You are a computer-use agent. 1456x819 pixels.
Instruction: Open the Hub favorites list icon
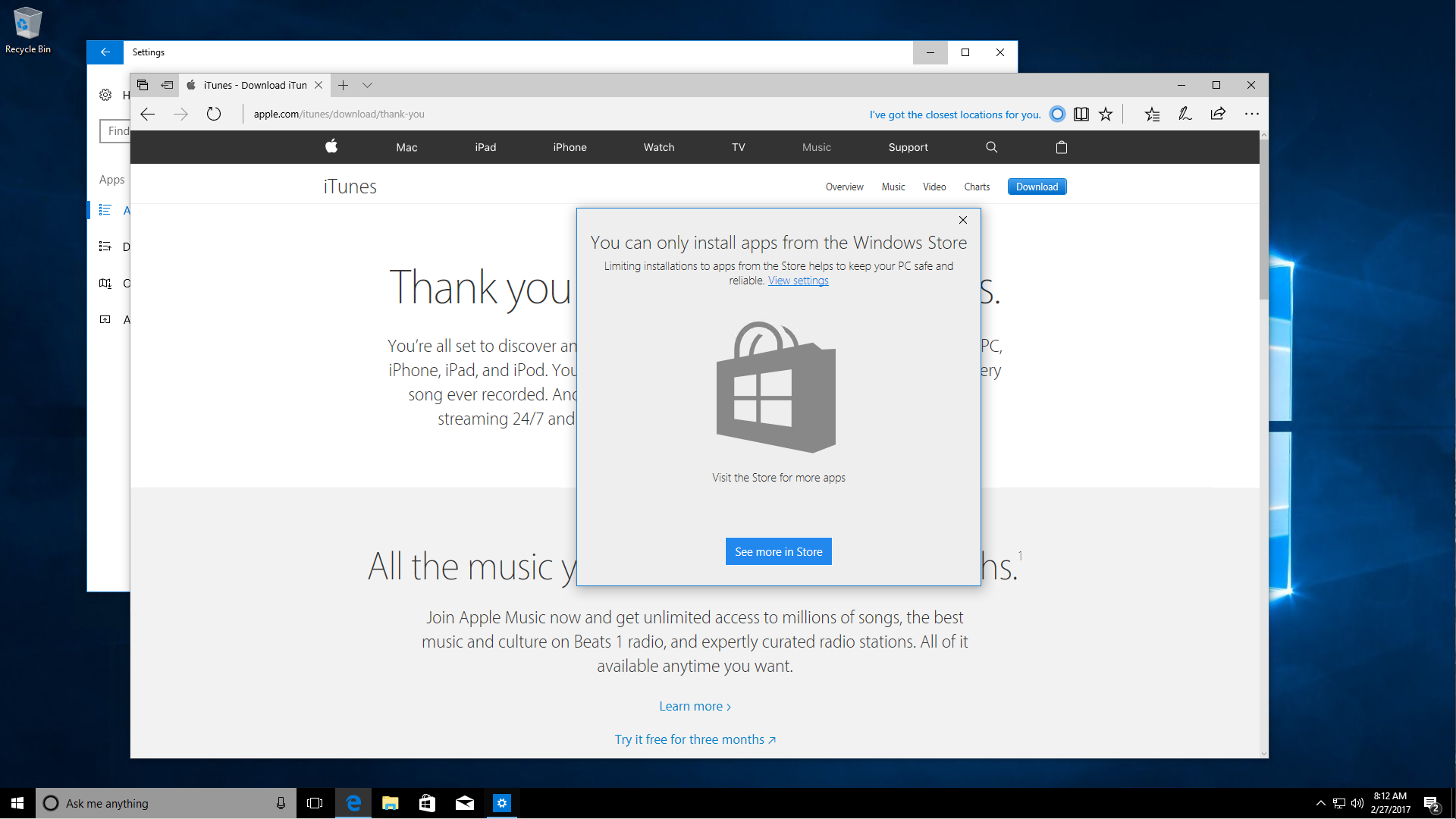pyautogui.click(x=1153, y=114)
